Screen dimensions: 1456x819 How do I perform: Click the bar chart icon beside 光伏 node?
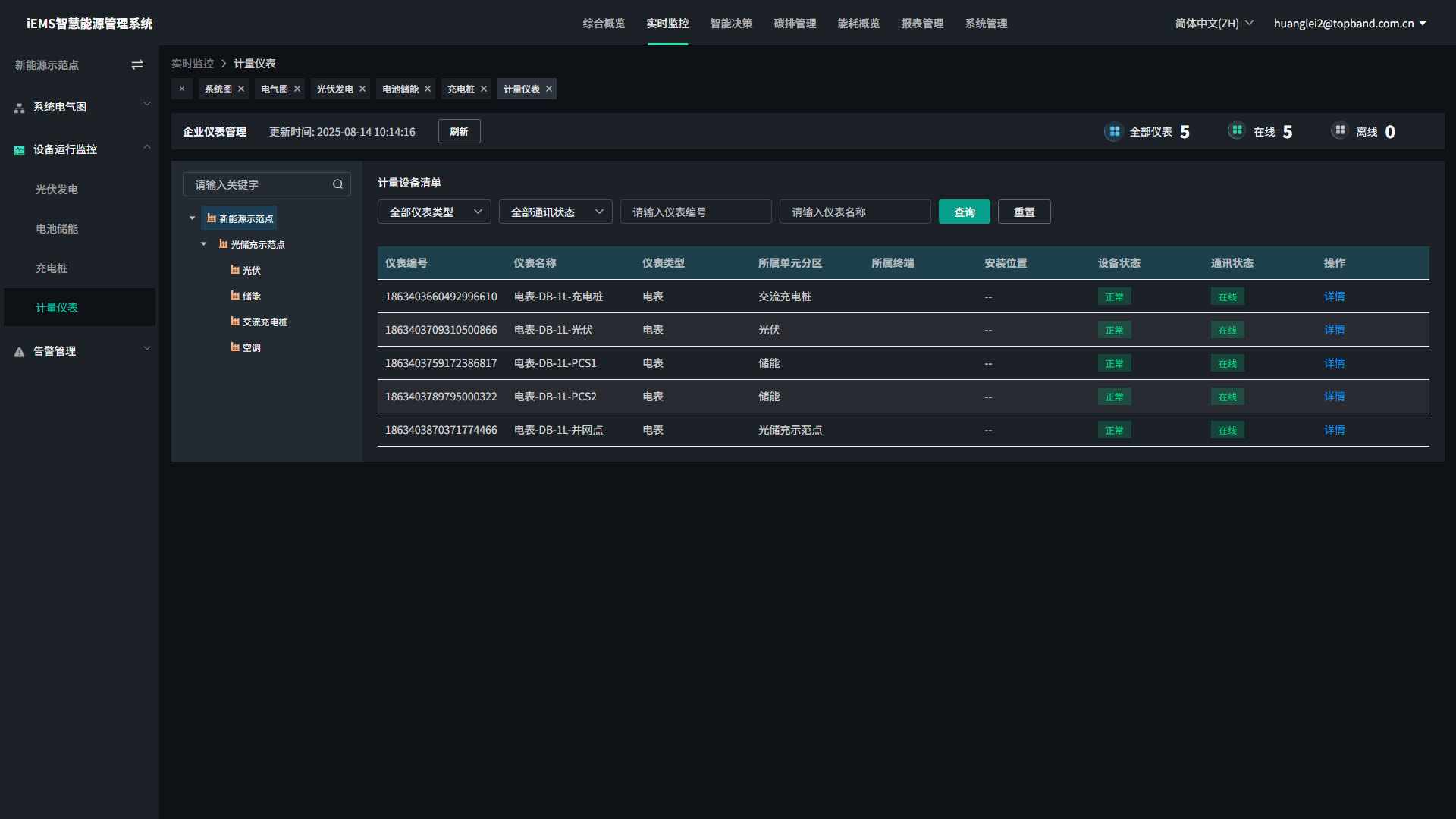(x=234, y=270)
